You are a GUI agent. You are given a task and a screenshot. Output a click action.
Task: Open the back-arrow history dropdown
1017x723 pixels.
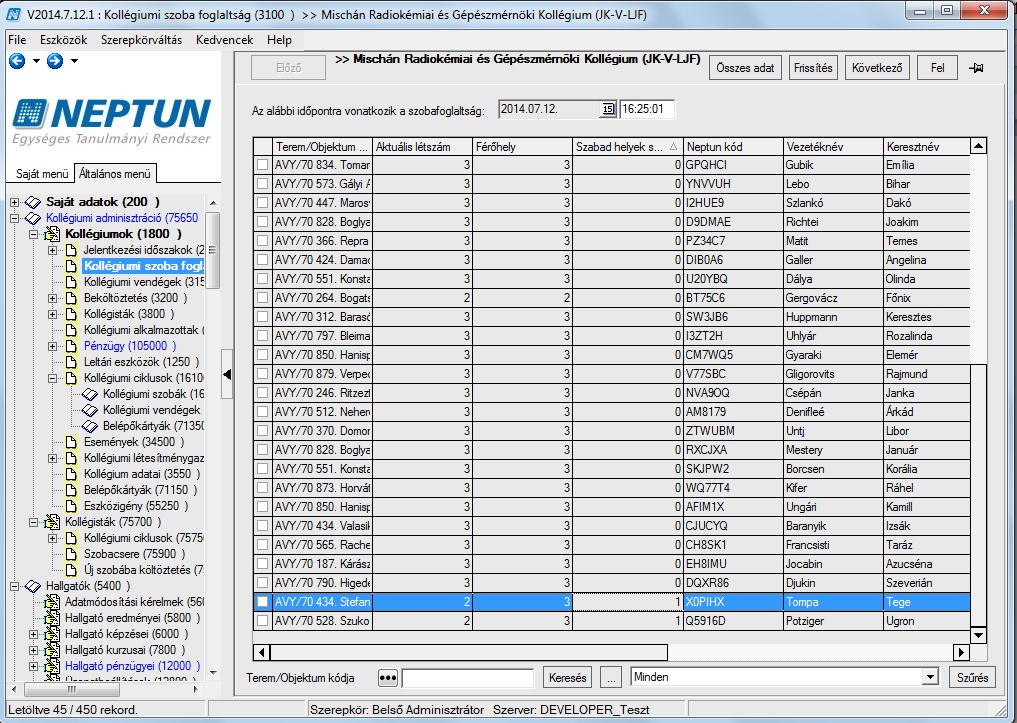(36, 61)
